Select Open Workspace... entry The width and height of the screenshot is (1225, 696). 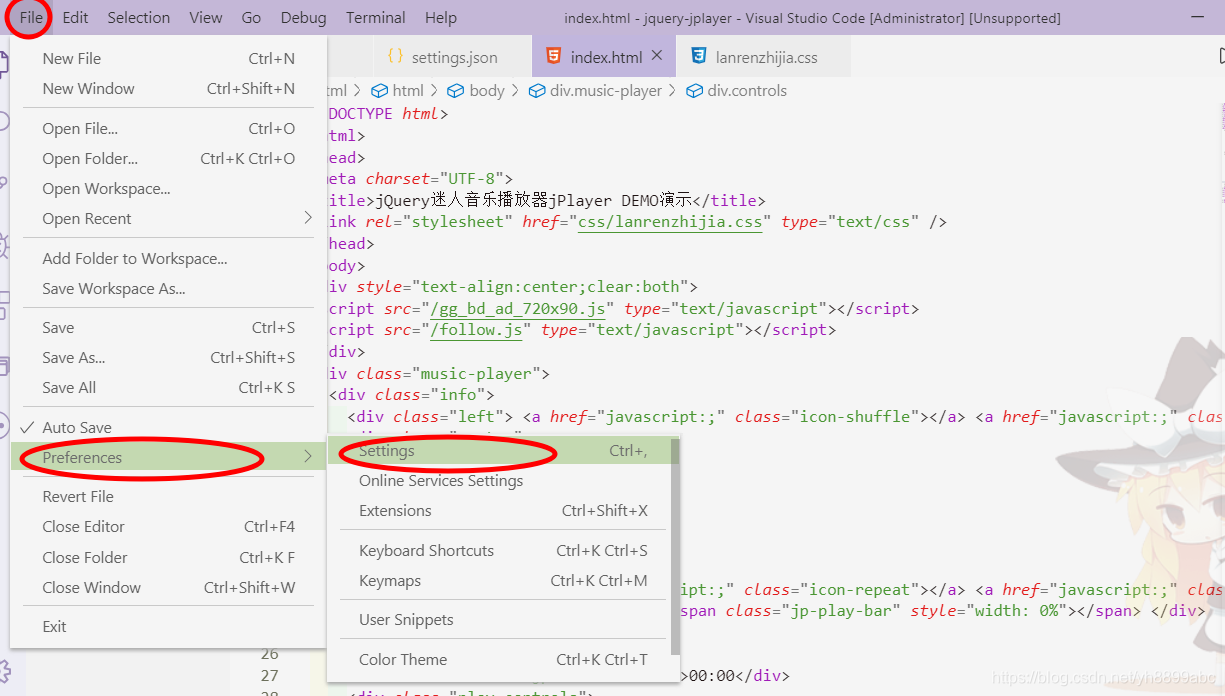point(168,189)
